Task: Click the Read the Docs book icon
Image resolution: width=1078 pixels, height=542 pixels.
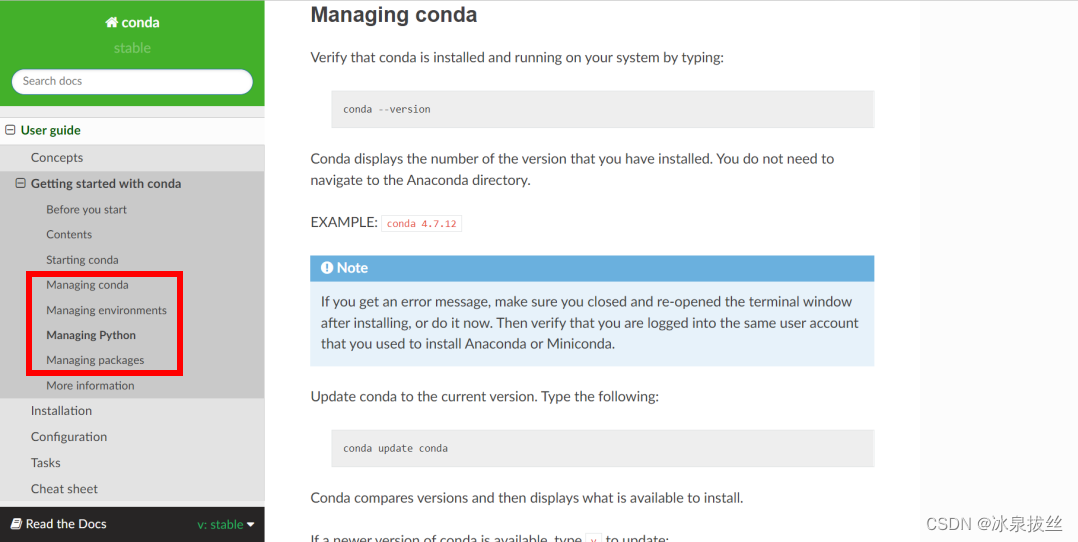Action: click(16, 524)
